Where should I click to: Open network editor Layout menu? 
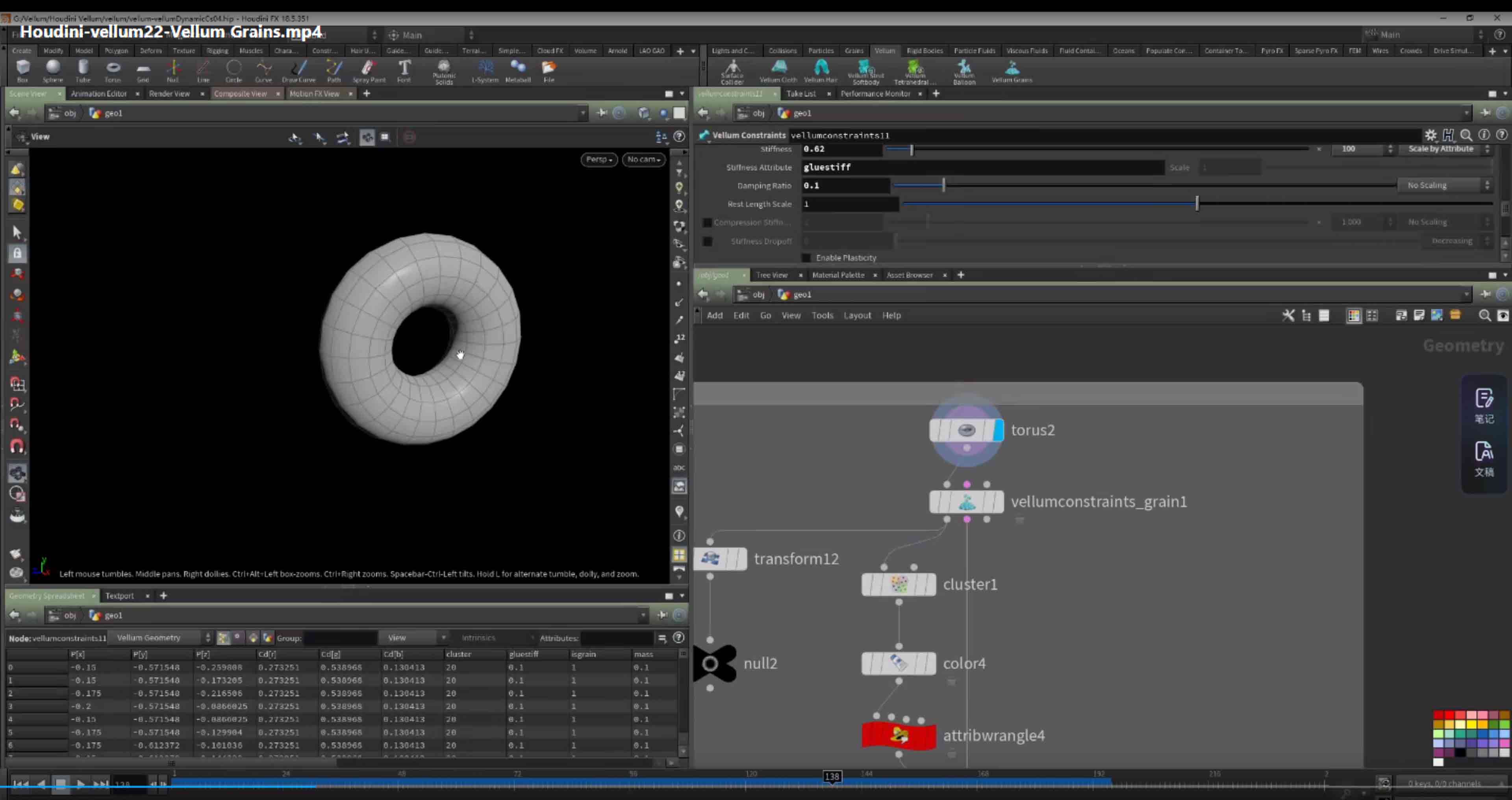coord(857,316)
